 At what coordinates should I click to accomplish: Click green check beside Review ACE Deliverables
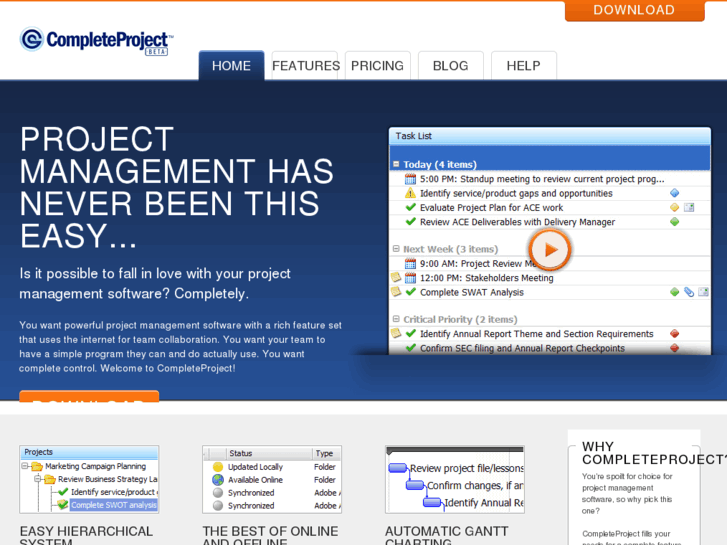410,222
